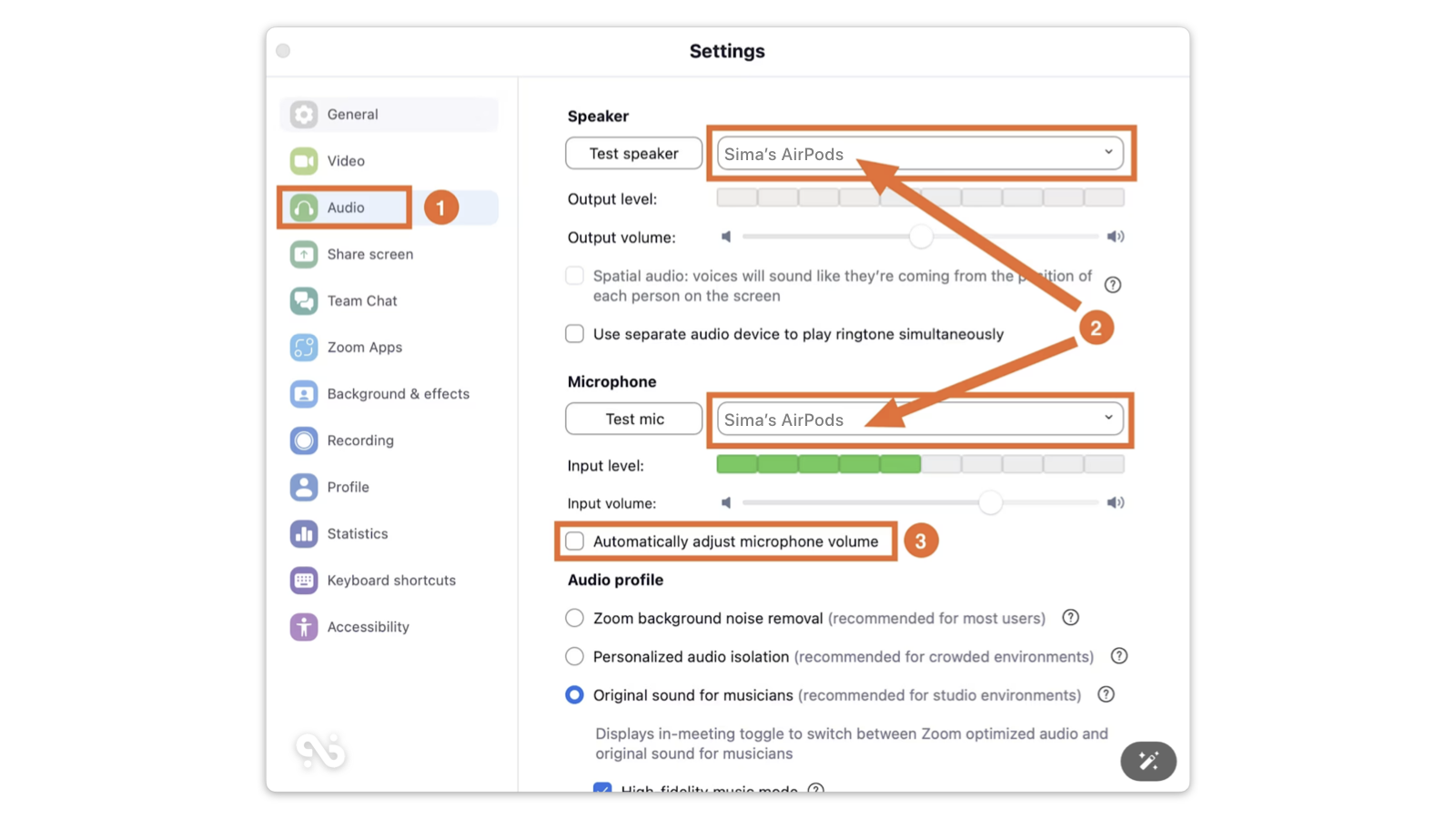Close the Settings window
1456x819 pixels.
pyautogui.click(x=283, y=51)
